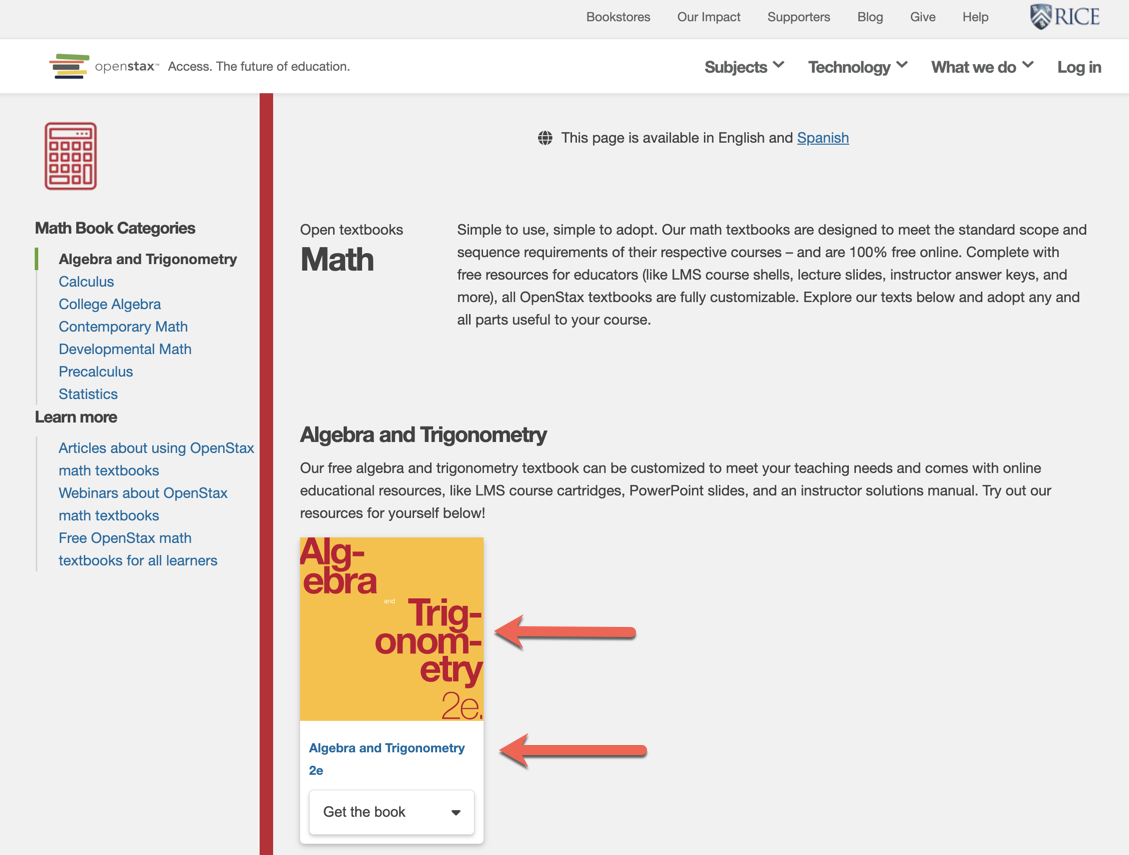Click the red calculator icon above Math Book Categories
The image size is (1129, 855).
click(x=70, y=155)
